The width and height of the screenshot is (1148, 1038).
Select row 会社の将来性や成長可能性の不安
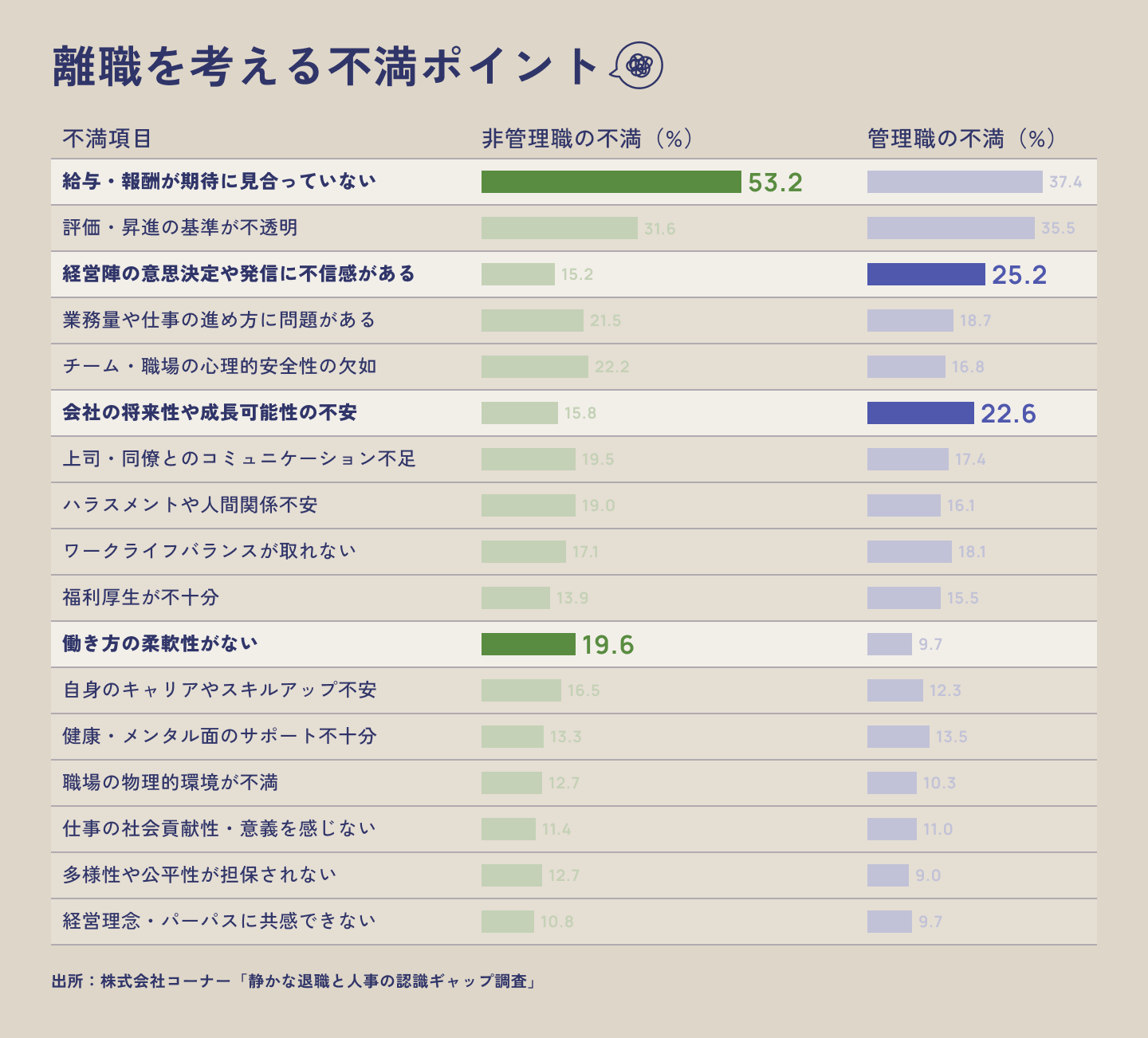[574, 413]
